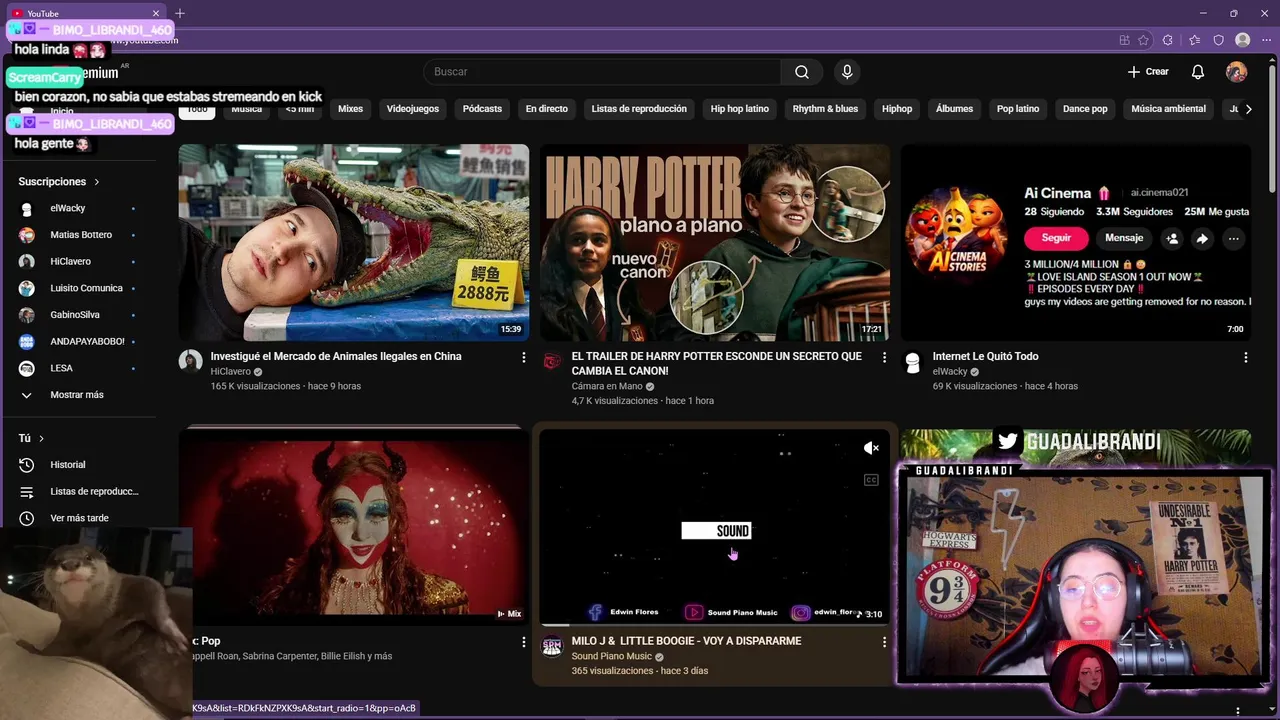The image size is (1280, 720).
Task: Open the Edge favorites list icon
Action: [1195, 40]
